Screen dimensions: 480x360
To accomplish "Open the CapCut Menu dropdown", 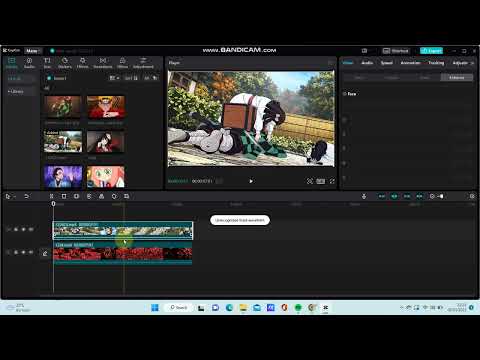I will click(33, 51).
